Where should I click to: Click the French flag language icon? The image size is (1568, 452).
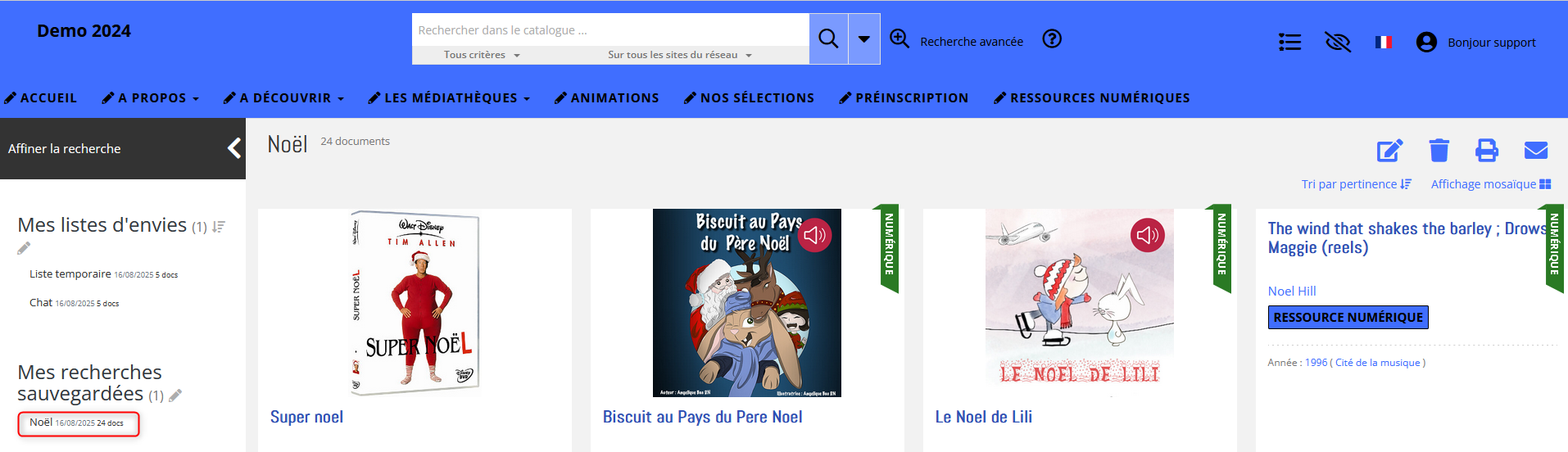pos(1384,42)
